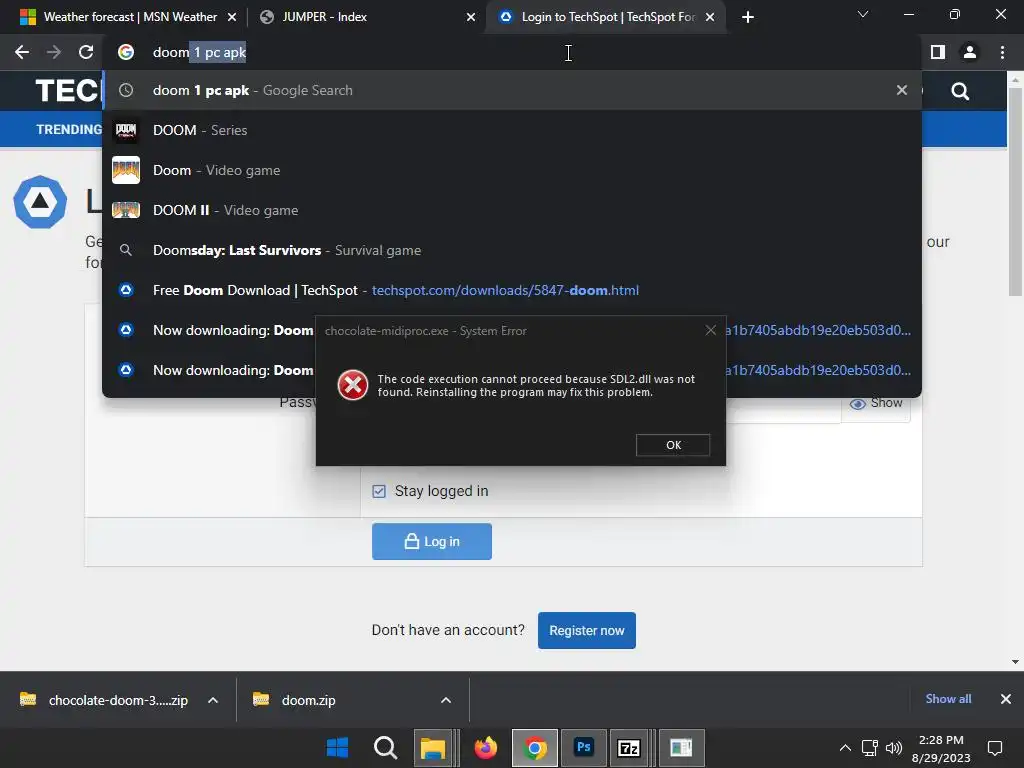Viewport: 1024px width, 768px height.
Task: Reload the page with the refresh icon
Action: (x=86, y=52)
